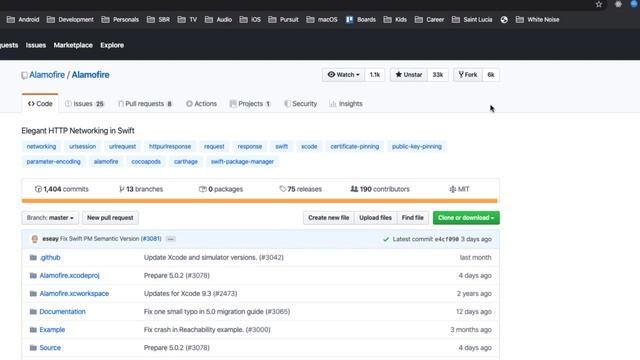Open the Security tab
640x360 pixels.
pyautogui.click(x=300, y=104)
